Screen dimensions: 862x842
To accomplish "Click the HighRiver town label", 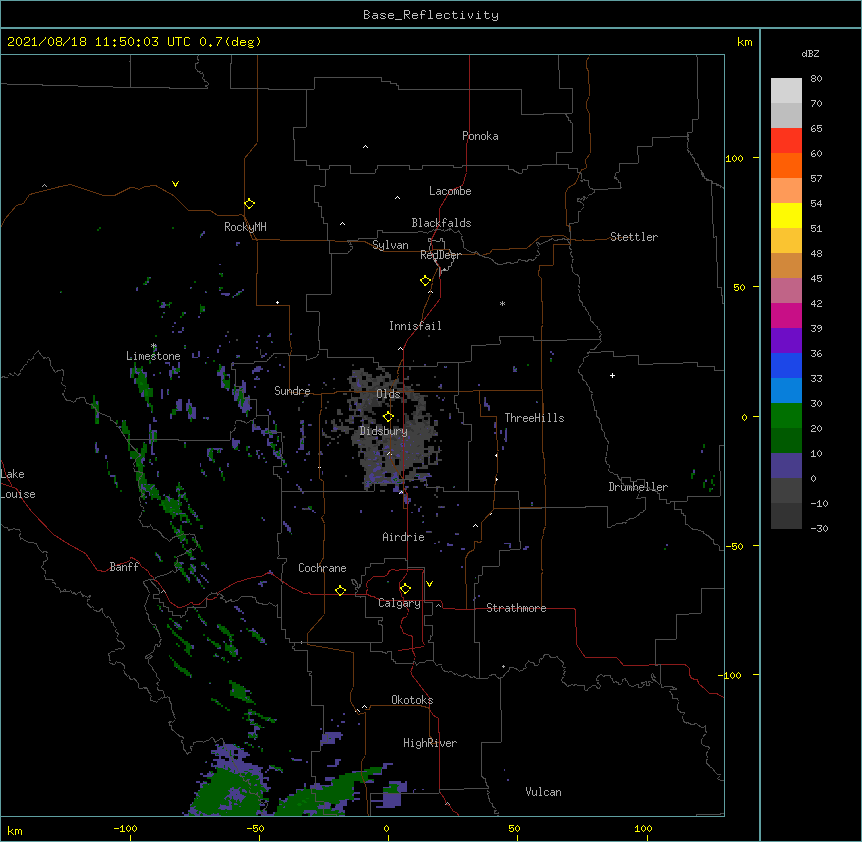I will (430, 743).
